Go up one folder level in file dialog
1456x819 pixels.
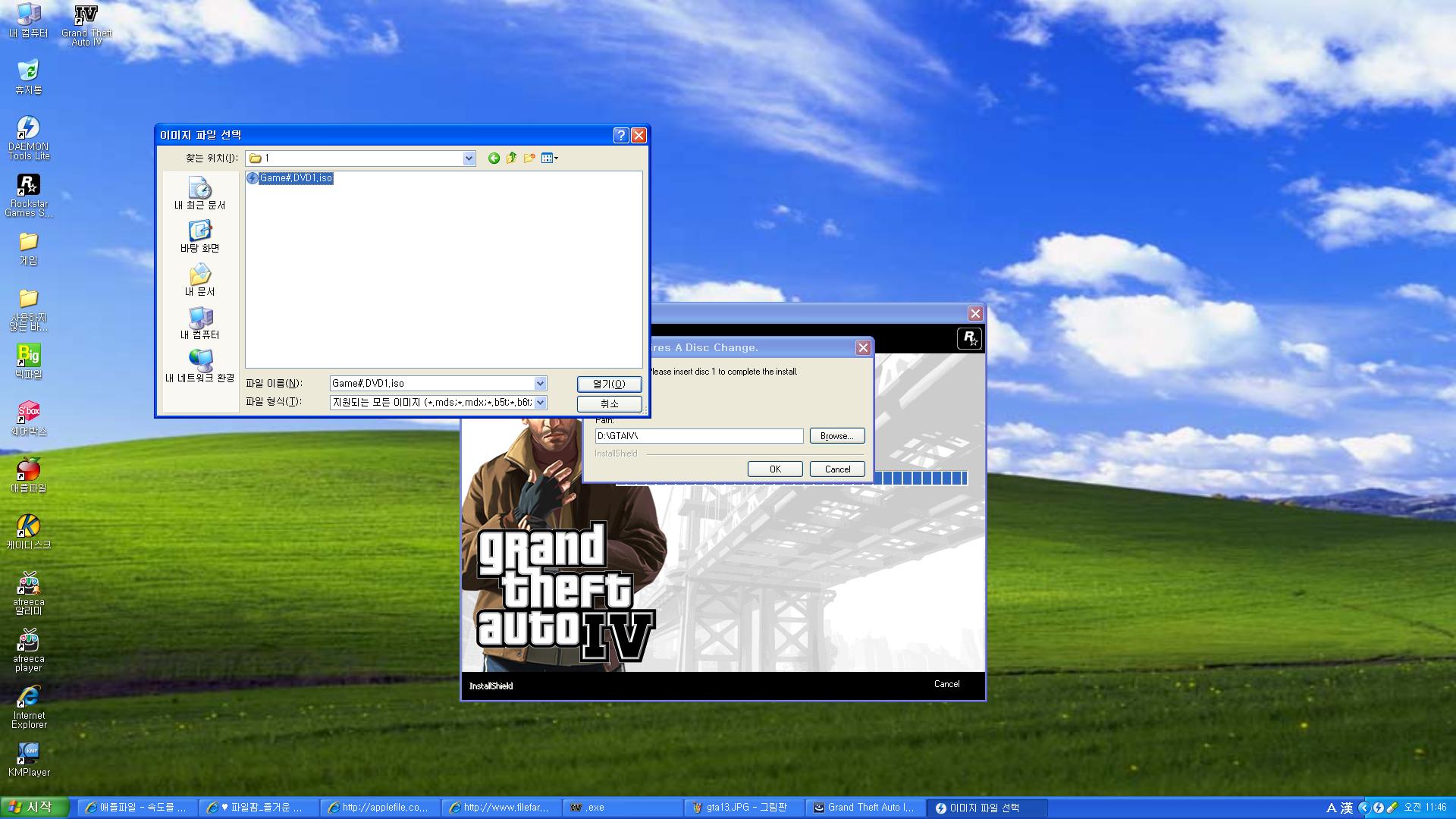[511, 158]
